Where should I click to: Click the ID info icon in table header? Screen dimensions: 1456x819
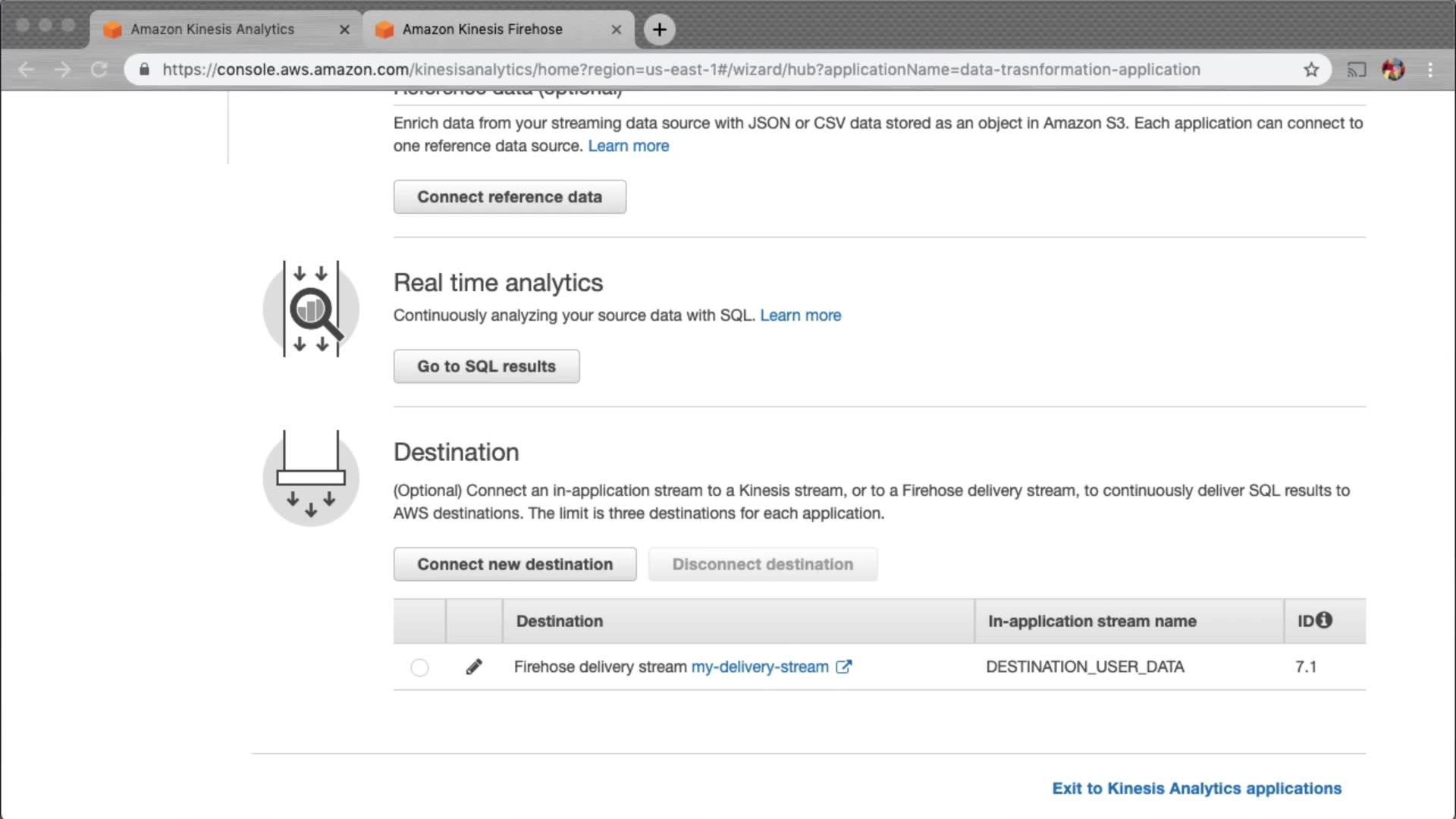[1323, 620]
